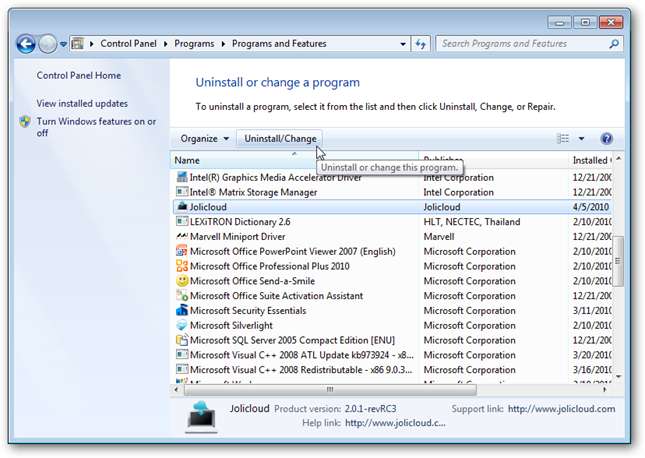Sort by the Installed On column header
This screenshot has height=458, width=645.
pos(591,160)
